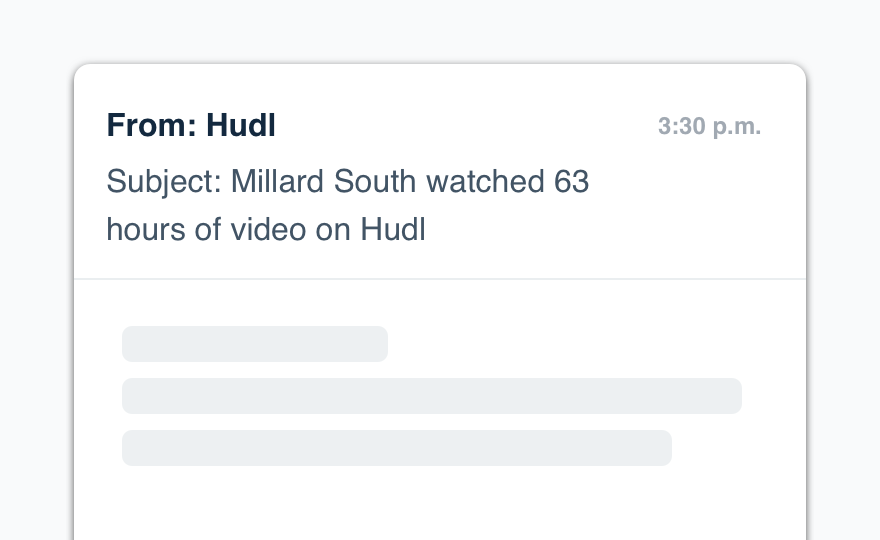Click the third placeholder bar

pos(396,448)
